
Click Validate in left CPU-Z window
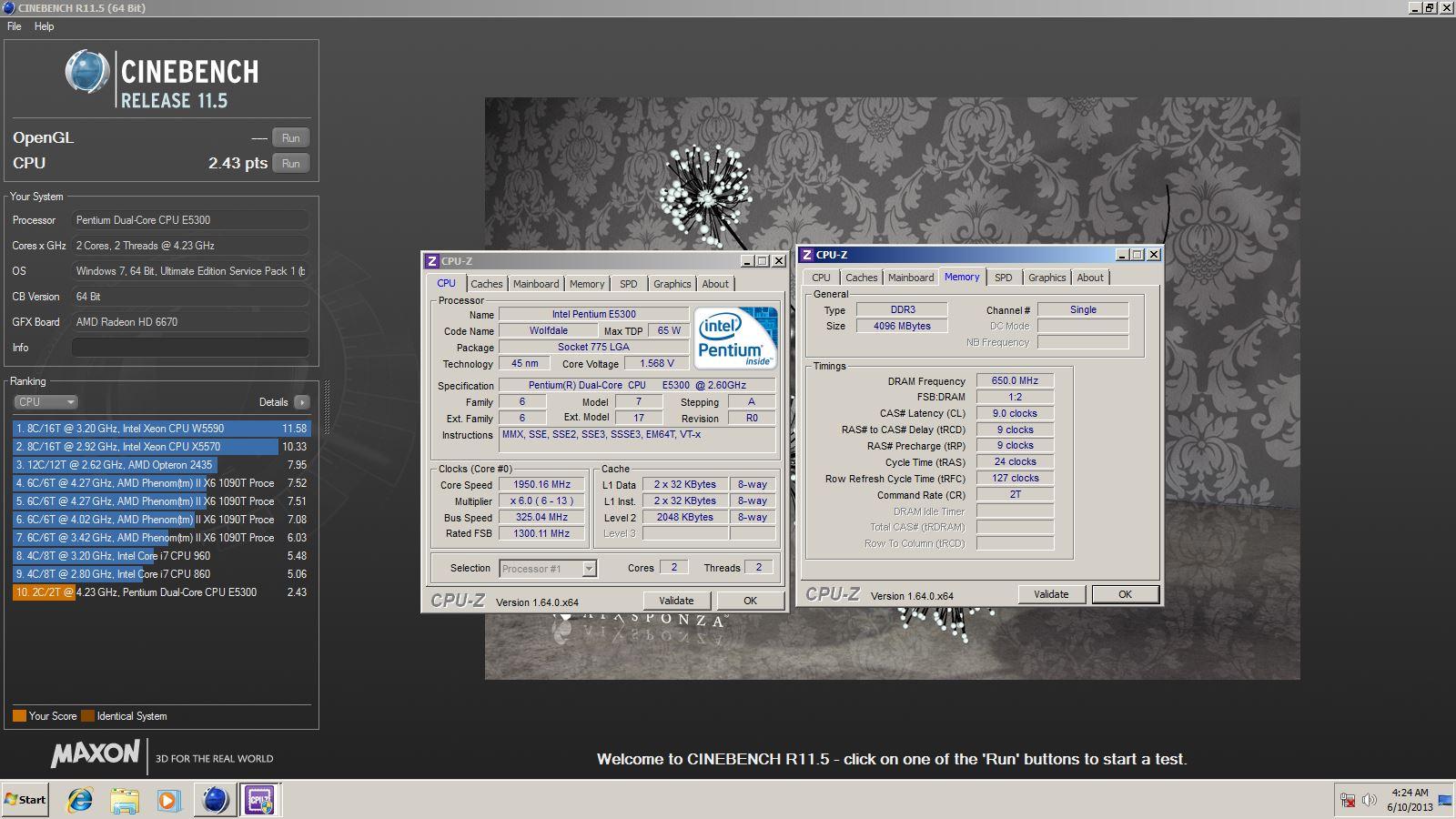pyautogui.click(x=676, y=601)
